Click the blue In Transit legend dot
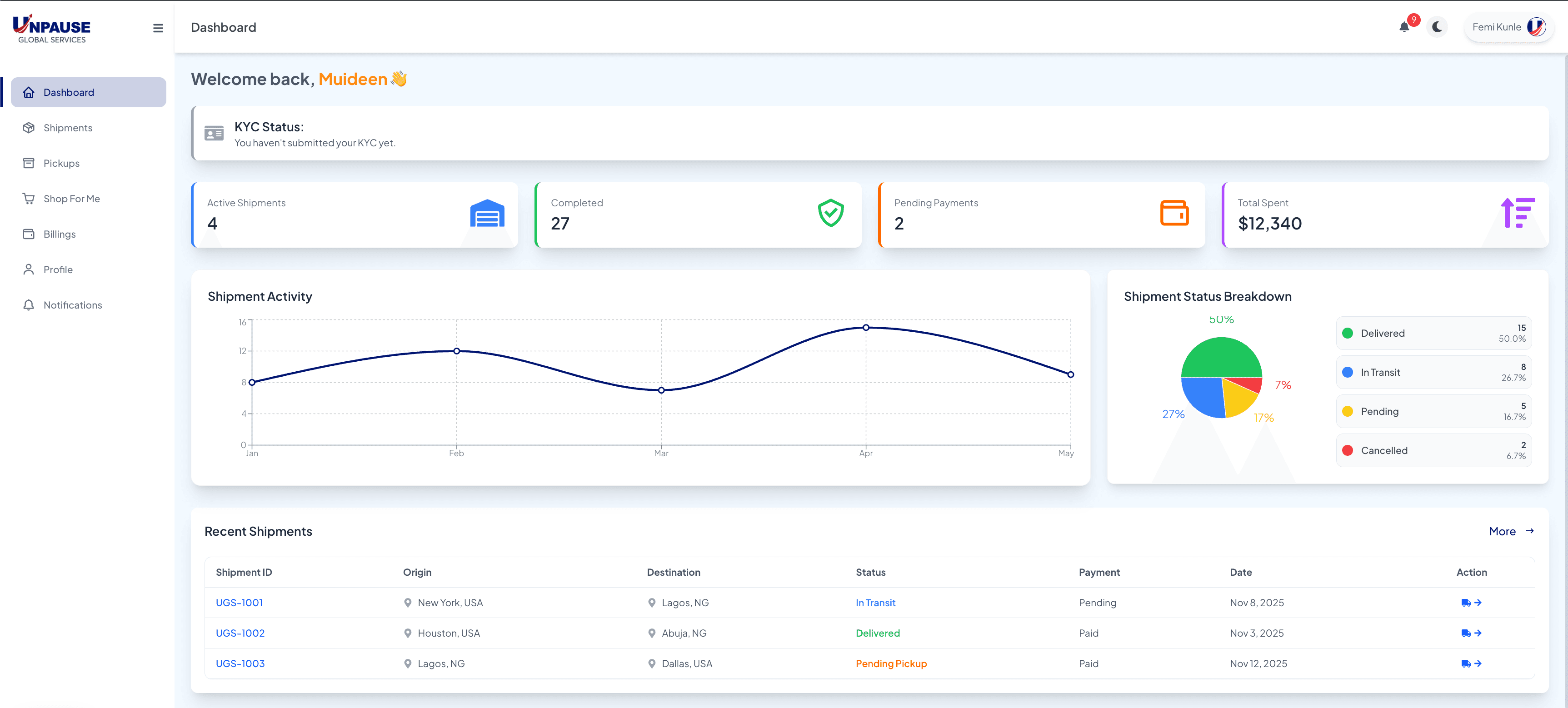This screenshot has height=708, width=1568. point(1347,372)
